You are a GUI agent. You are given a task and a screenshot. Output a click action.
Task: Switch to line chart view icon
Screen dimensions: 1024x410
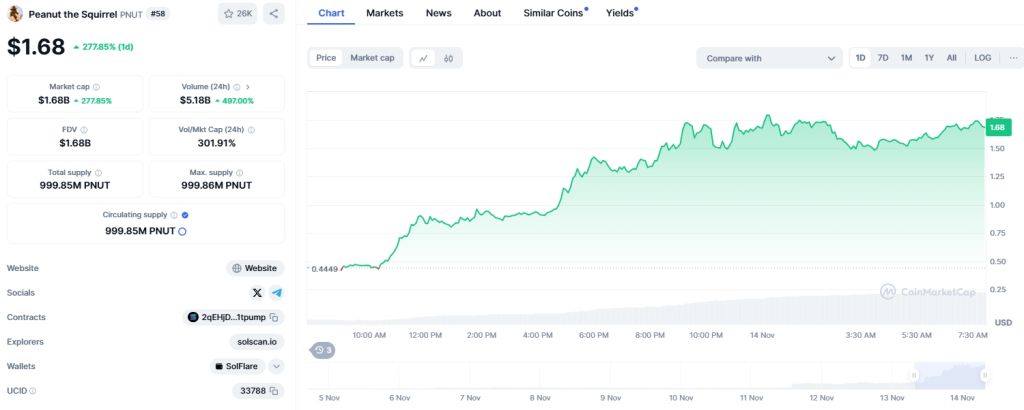tap(423, 58)
